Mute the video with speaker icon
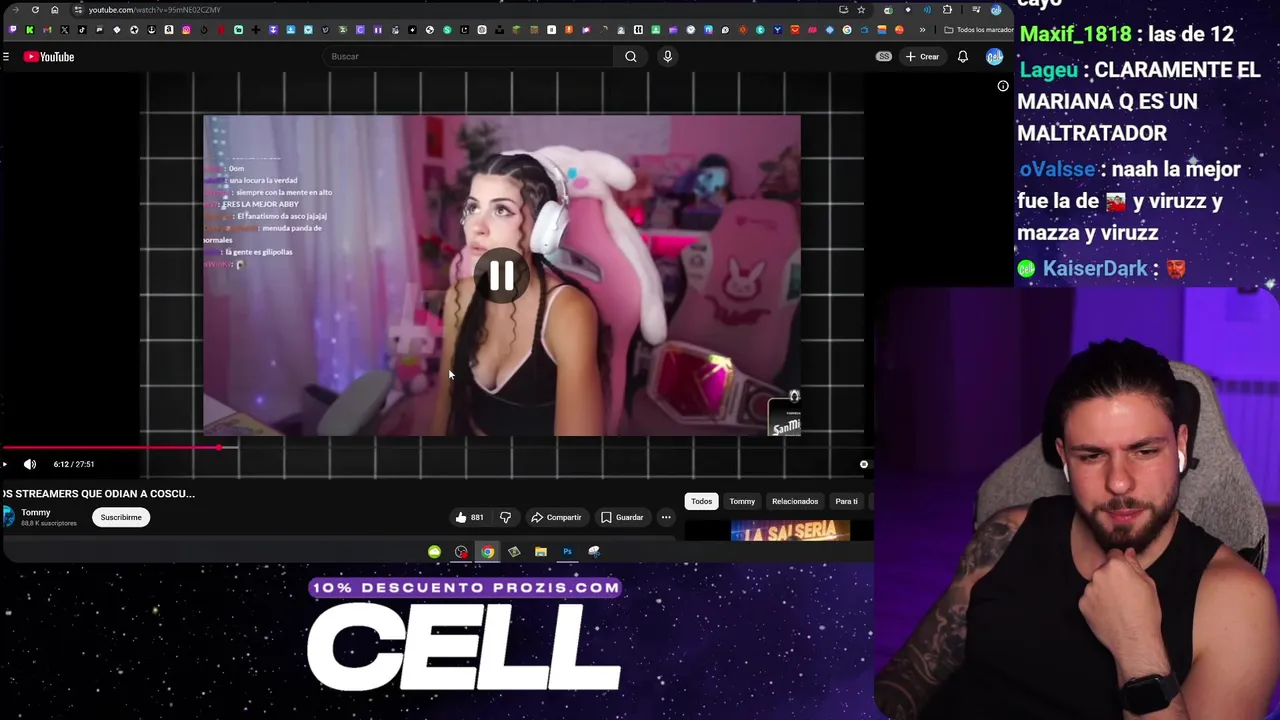The image size is (1280, 720). click(x=30, y=464)
